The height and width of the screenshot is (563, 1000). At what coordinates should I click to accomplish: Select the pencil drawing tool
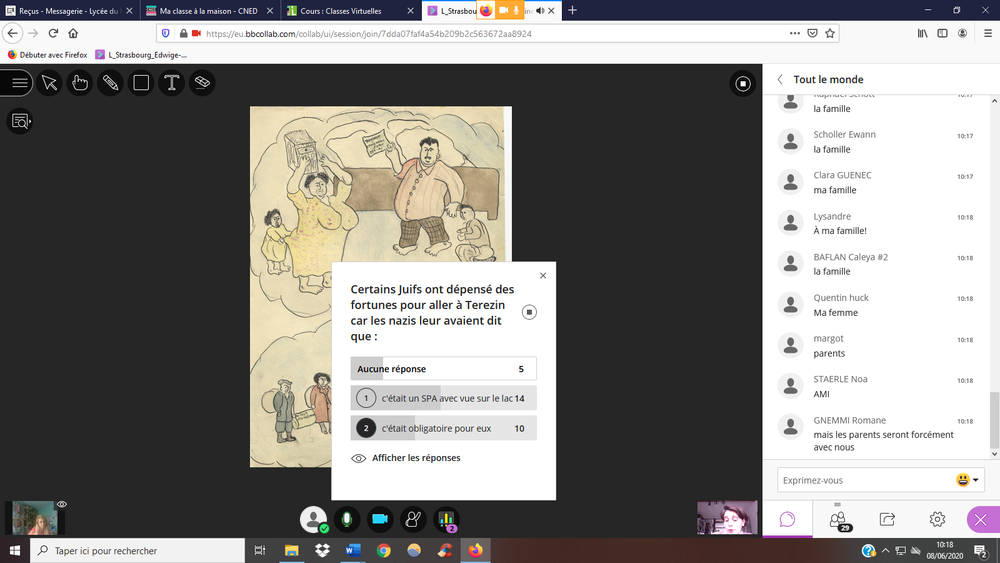pos(110,83)
